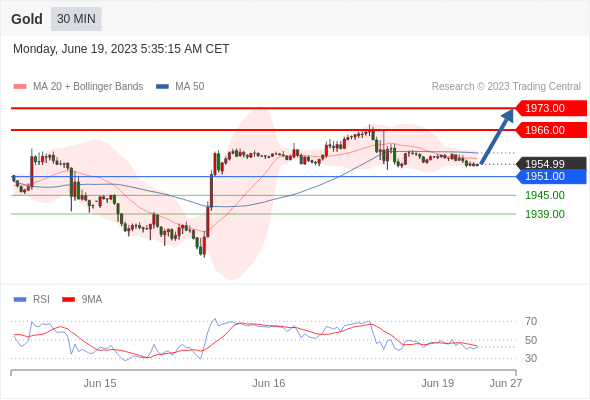Click the 9MA red legend swatch
Screen dimensions: 590x400
pos(68,300)
